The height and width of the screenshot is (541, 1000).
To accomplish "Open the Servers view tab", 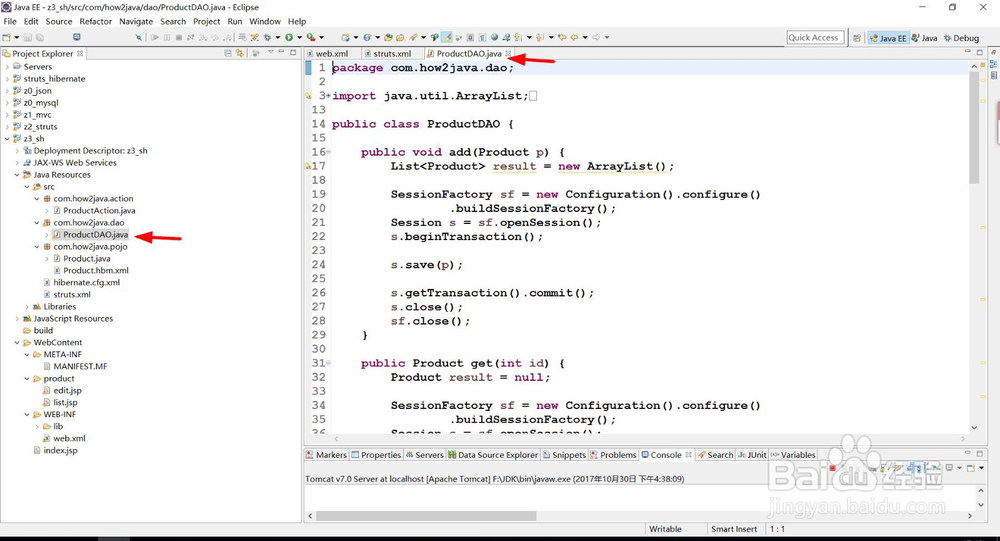I will click(424, 455).
